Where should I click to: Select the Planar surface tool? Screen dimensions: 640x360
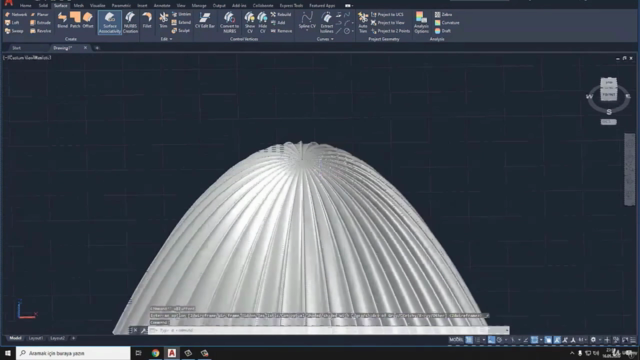40,15
